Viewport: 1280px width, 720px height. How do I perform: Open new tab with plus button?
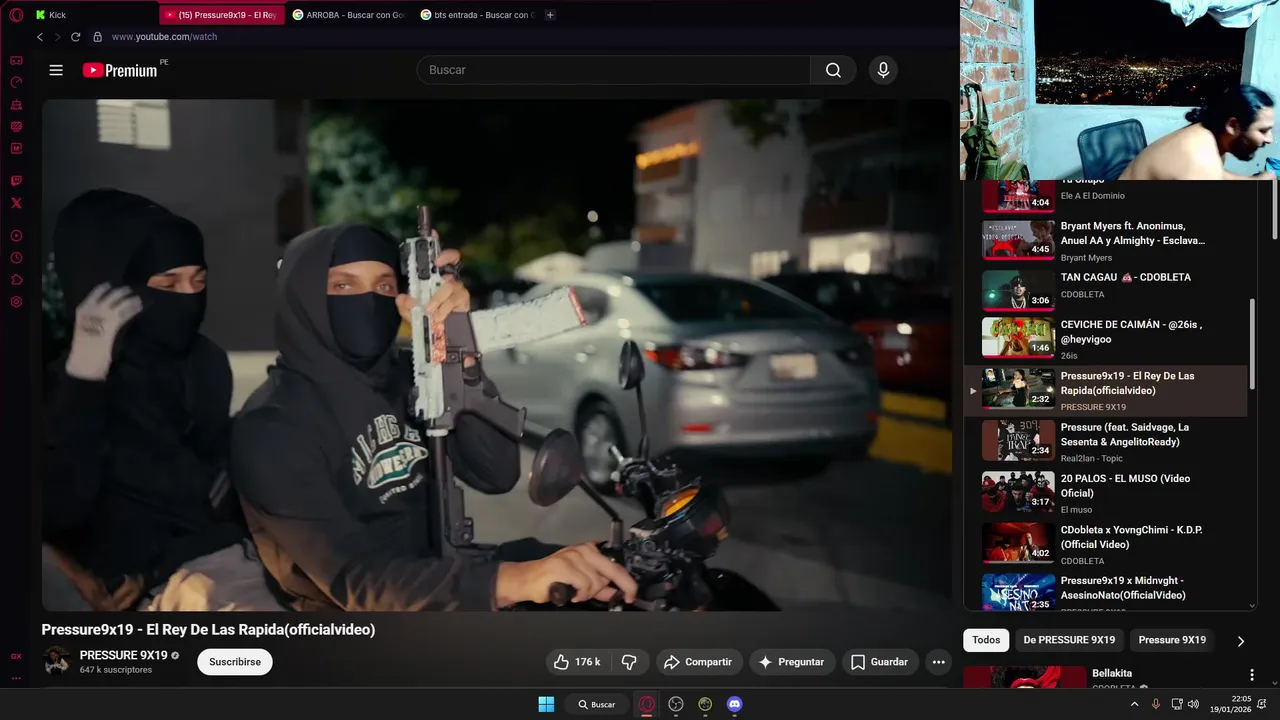click(550, 15)
